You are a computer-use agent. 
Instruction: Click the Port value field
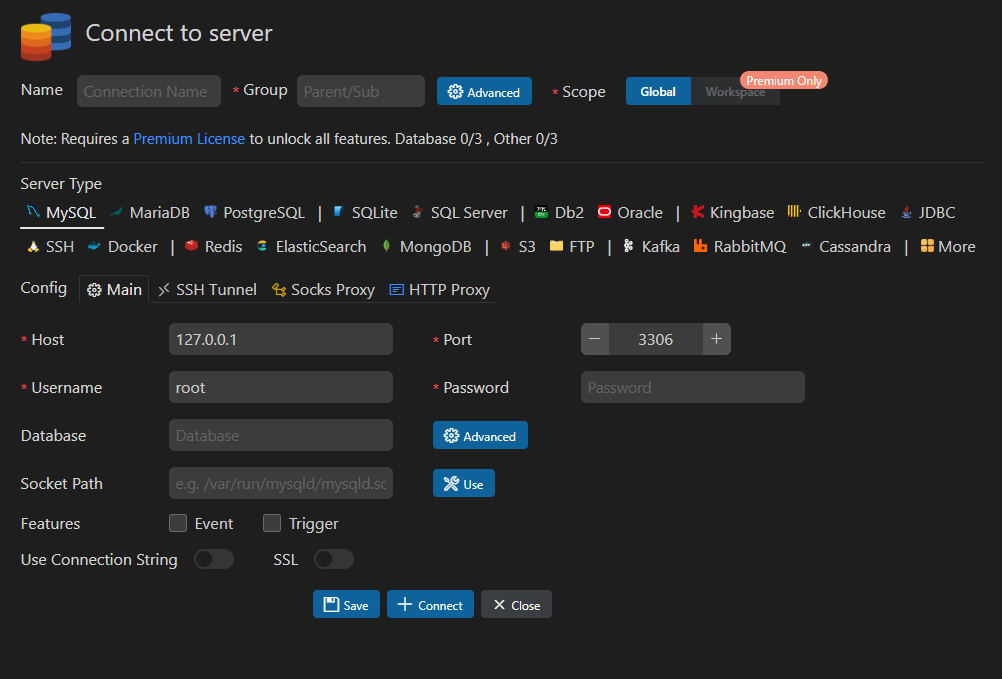656,339
